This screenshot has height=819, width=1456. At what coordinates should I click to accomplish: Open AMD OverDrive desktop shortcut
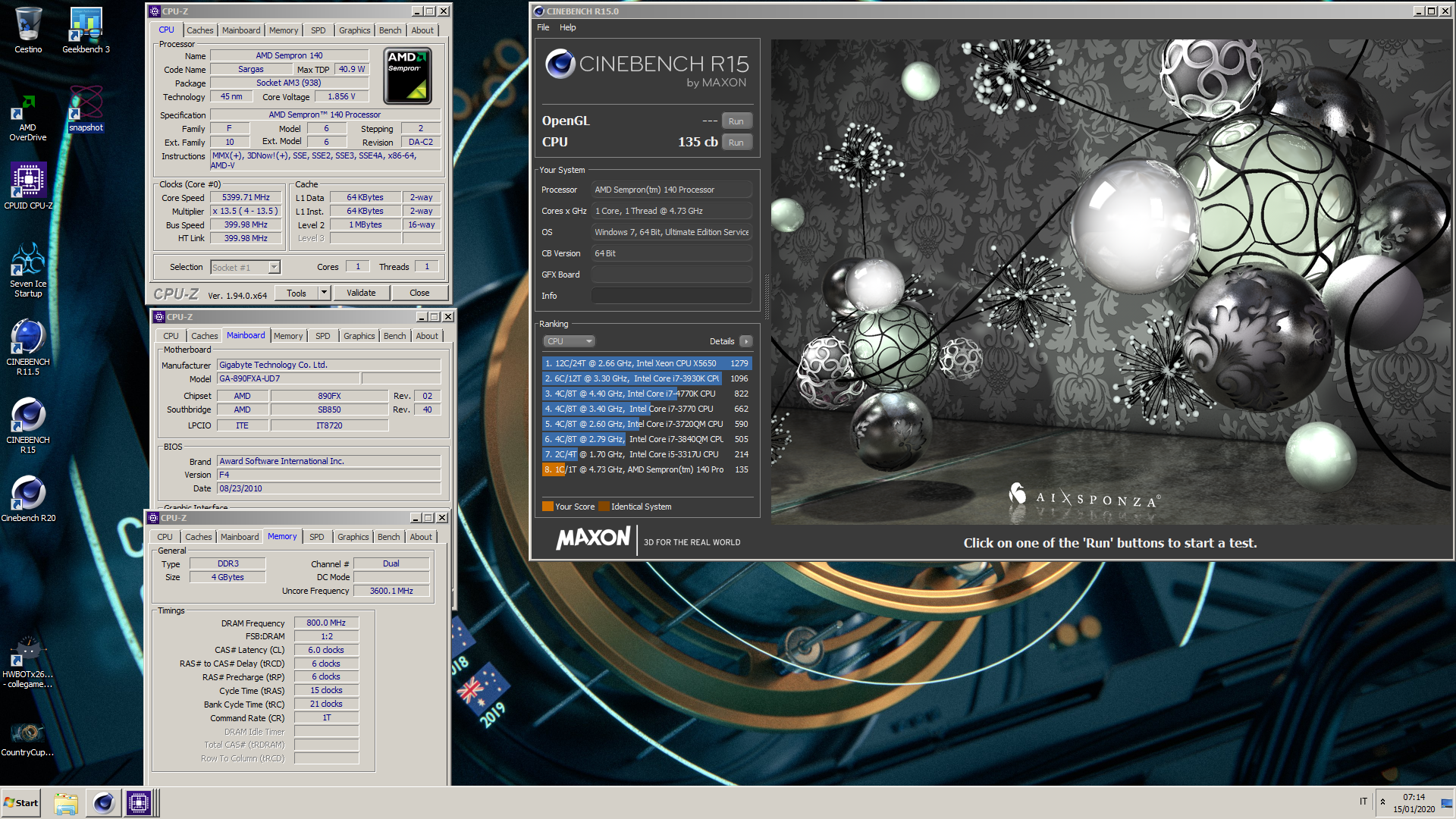28,118
